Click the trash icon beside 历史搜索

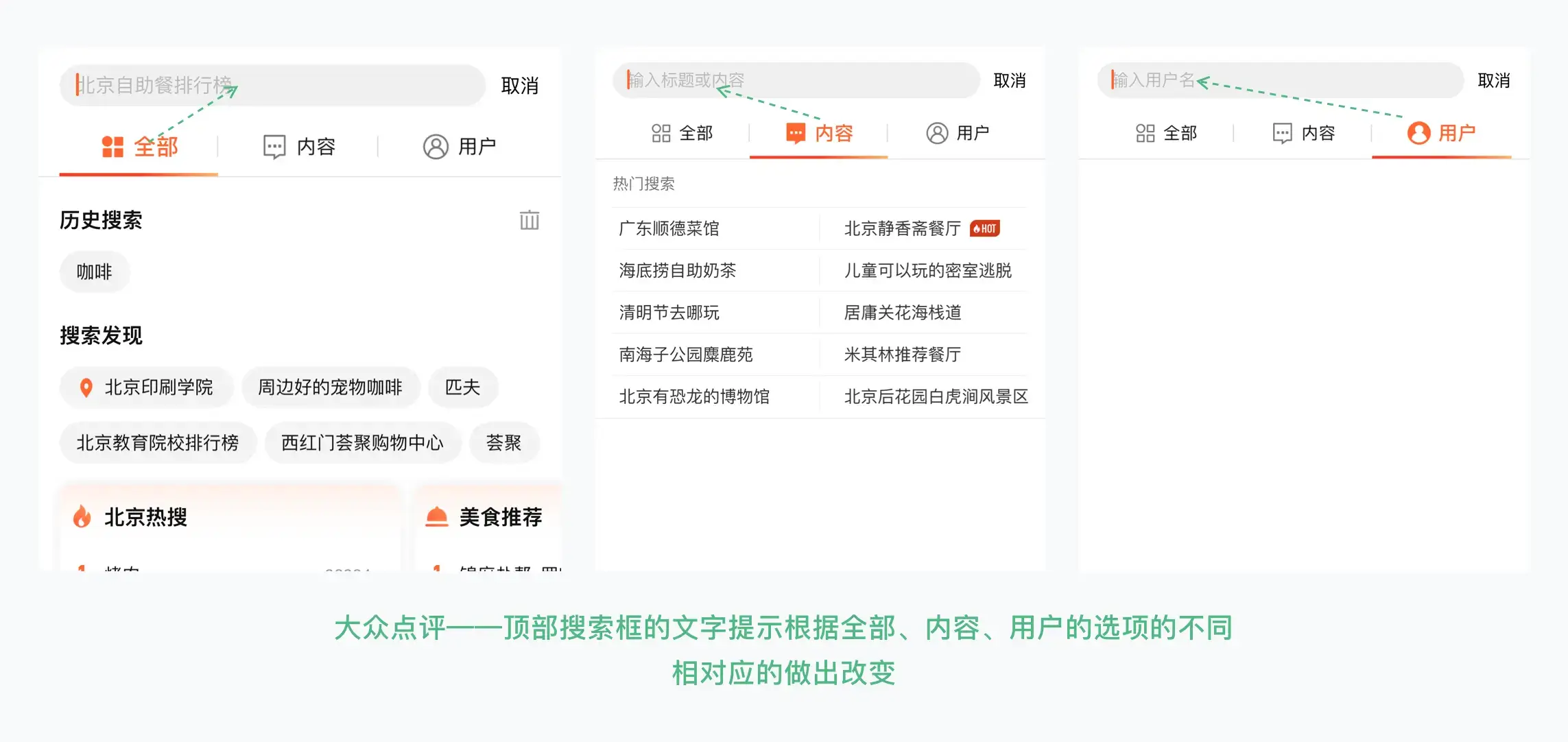point(529,220)
